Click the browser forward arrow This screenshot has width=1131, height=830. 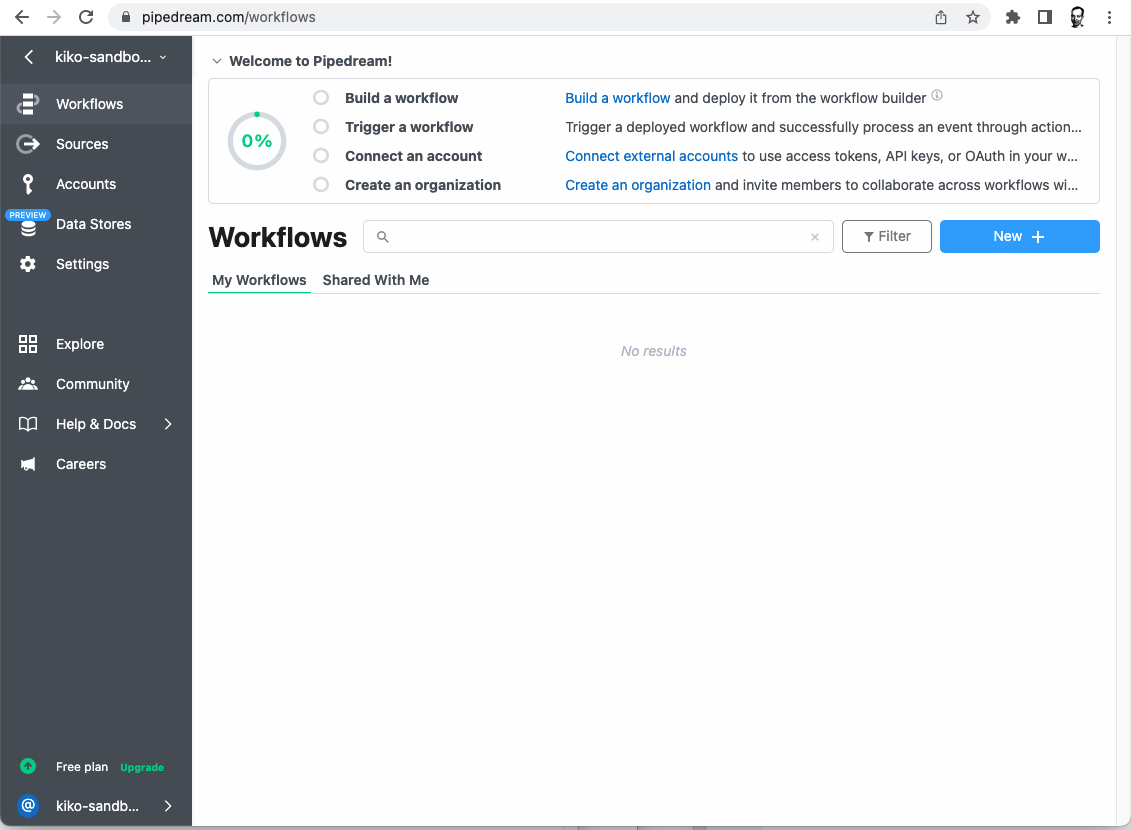click(54, 17)
